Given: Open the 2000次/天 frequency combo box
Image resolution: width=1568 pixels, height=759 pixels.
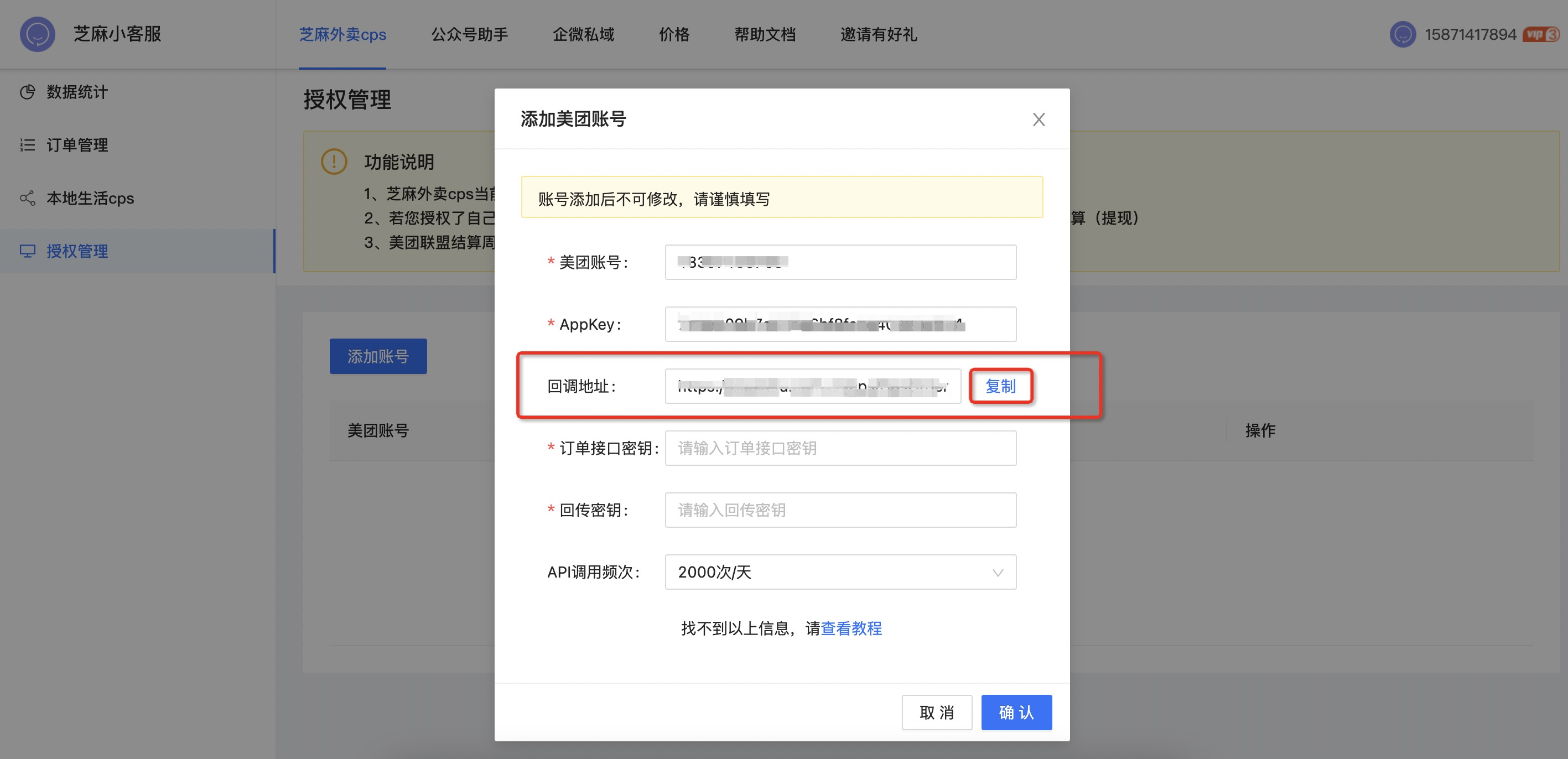Looking at the screenshot, I should point(840,572).
